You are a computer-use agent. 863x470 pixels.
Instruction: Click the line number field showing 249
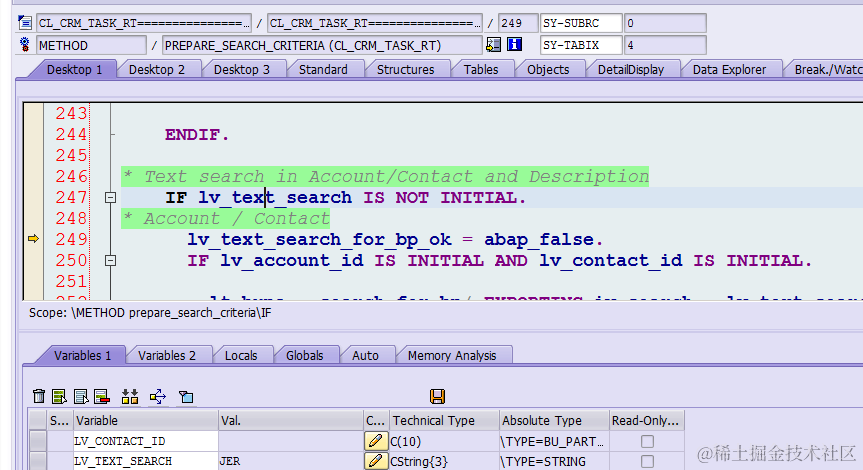518,23
